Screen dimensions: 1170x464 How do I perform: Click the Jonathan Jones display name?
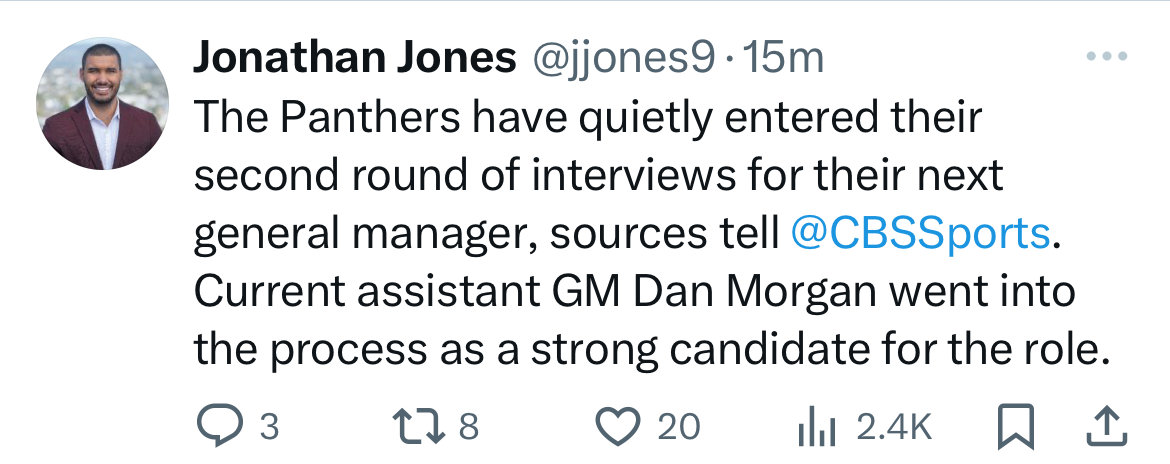pos(355,58)
